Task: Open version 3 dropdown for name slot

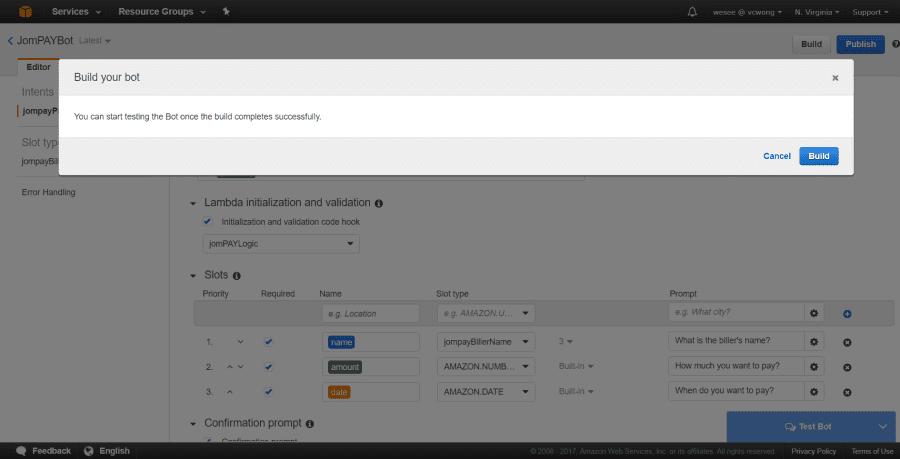Action: click(x=565, y=342)
